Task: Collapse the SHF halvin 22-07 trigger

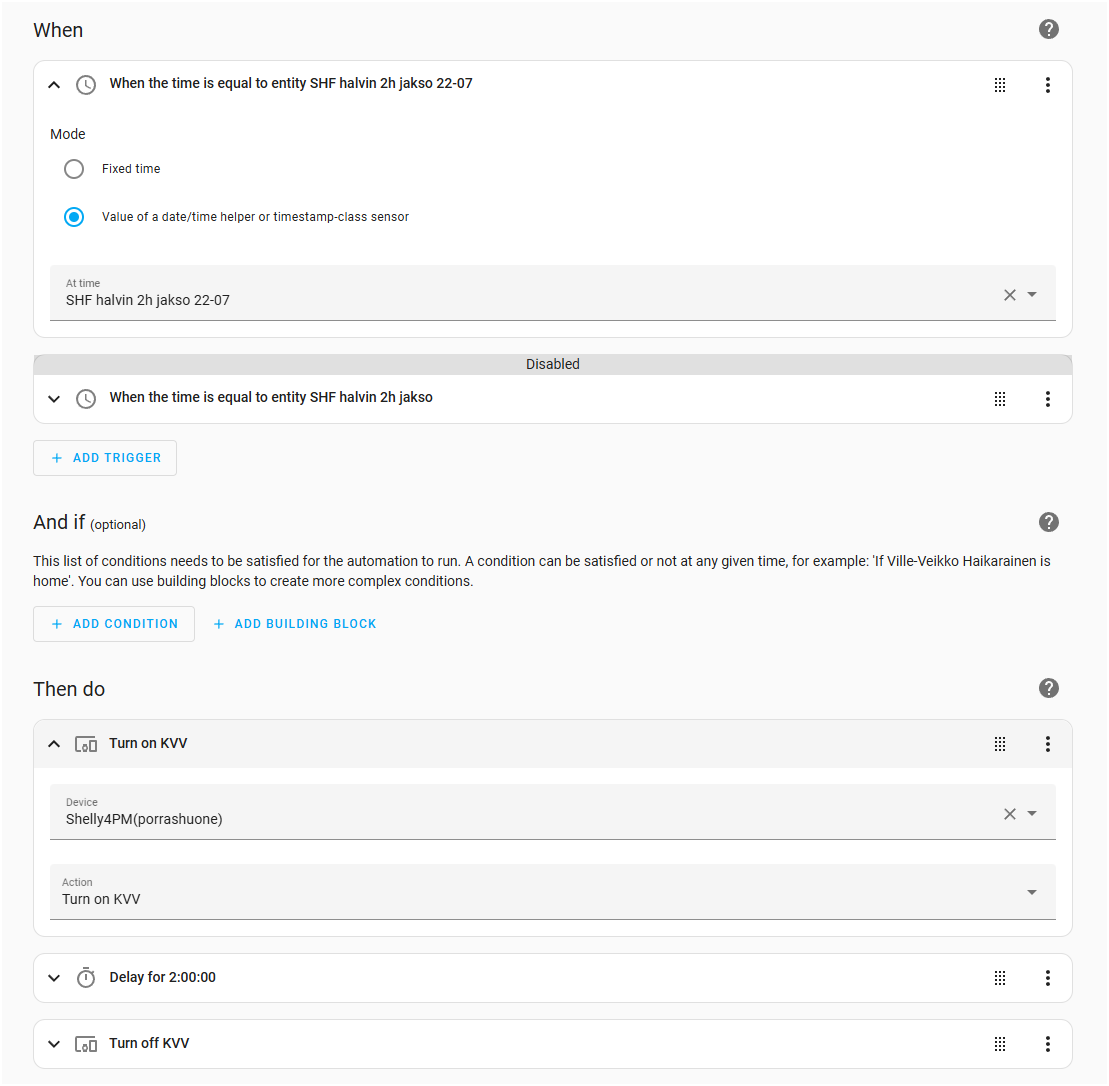Action: 54,85
